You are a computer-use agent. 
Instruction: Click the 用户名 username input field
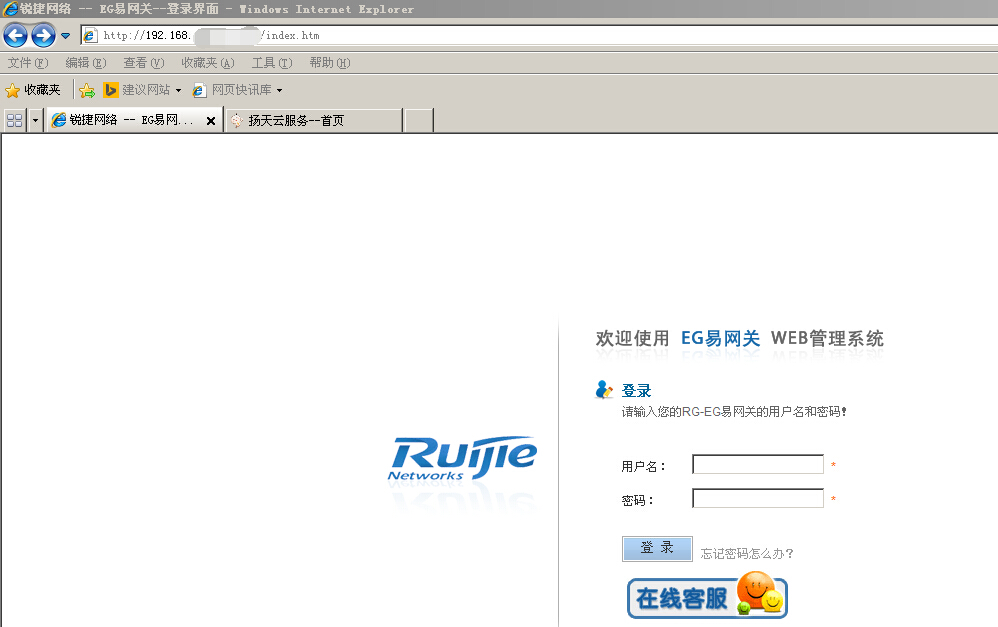coord(758,464)
